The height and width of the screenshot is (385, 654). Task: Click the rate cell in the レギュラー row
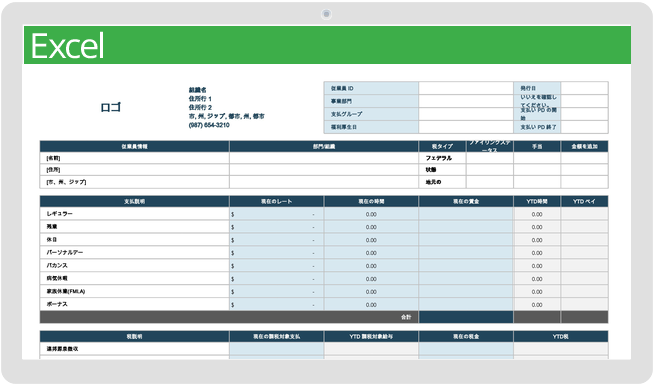click(x=277, y=214)
